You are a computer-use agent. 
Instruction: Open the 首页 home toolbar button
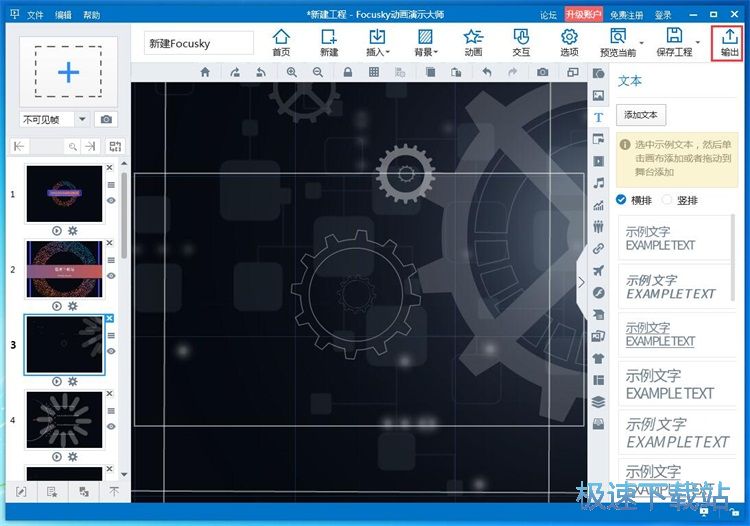[281, 43]
